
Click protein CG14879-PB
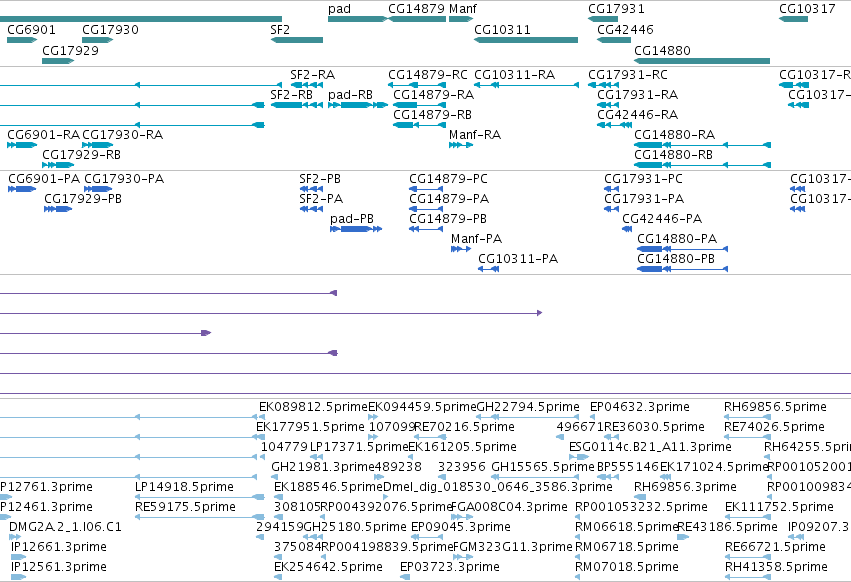[x=426, y=229]
